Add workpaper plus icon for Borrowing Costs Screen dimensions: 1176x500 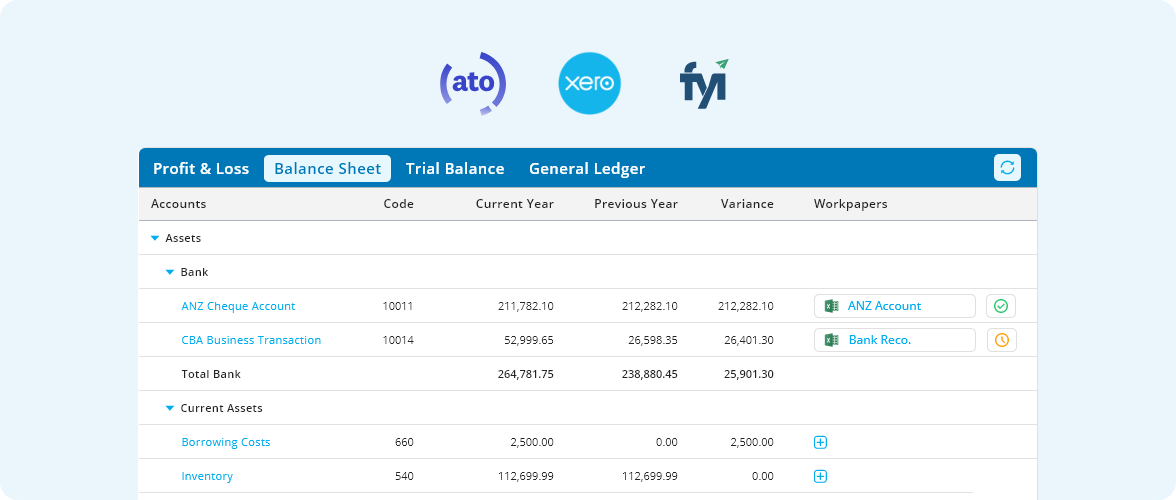pyautogui.click(x=820, y=442)
